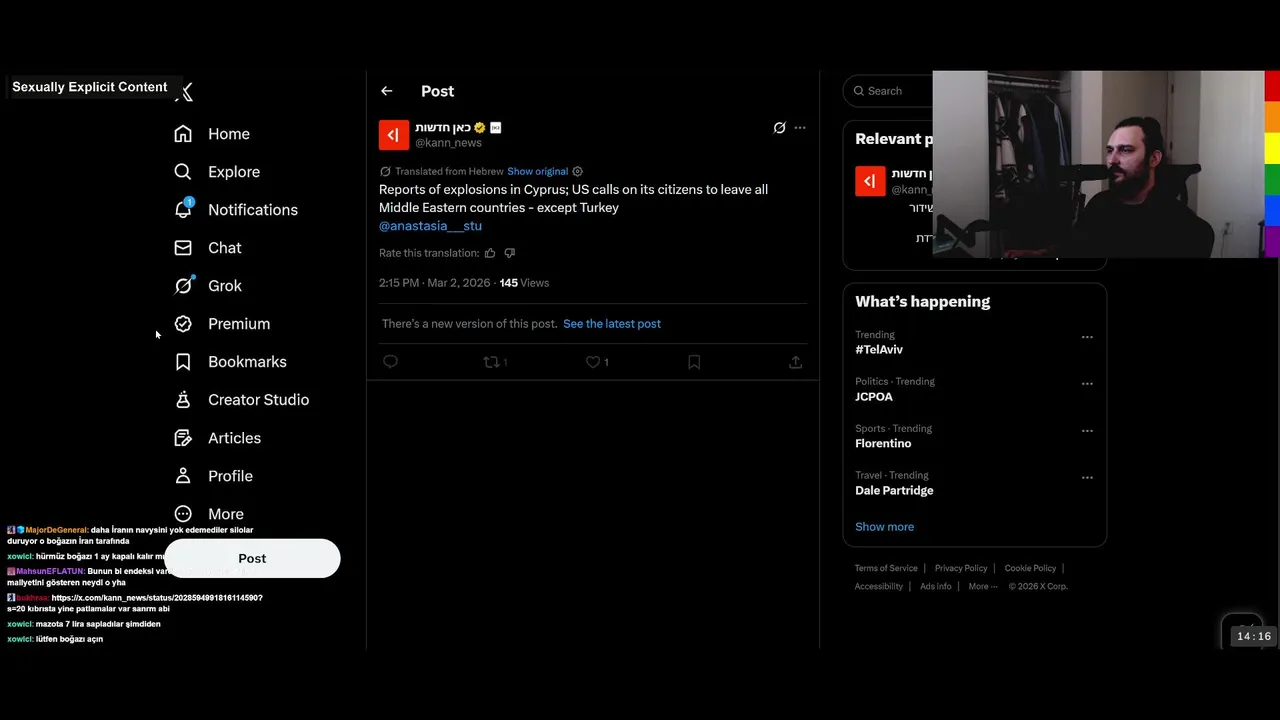
Task: Click the Articles icon
Action: pyautogui.click(x=183, y=438)
